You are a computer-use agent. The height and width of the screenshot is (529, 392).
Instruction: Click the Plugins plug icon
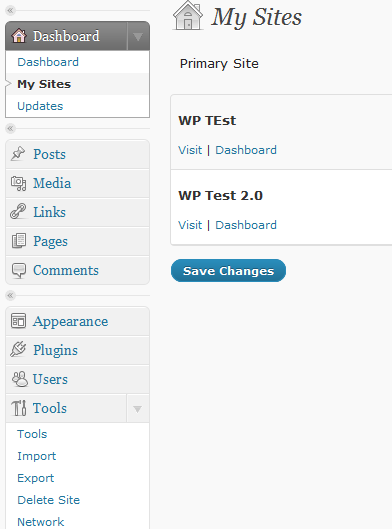(18, 350)
